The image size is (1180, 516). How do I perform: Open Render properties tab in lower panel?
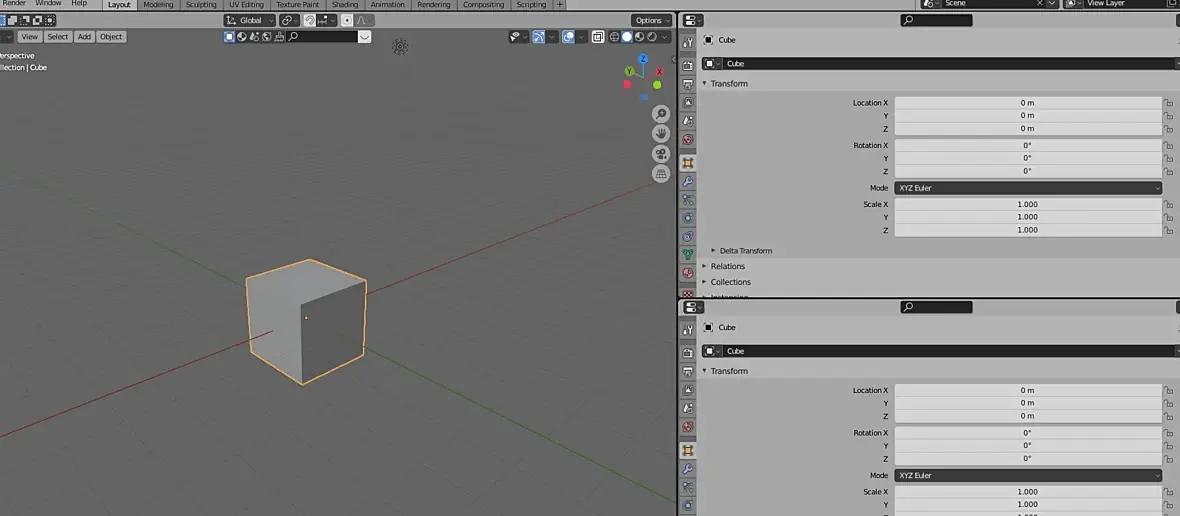tap(688, 353)
